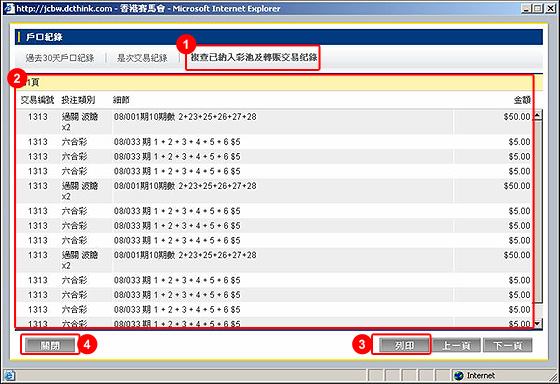Click the red numbered marker 1
Image resolution: width=560 pixels, height=384 pixels.
[186, 45]
